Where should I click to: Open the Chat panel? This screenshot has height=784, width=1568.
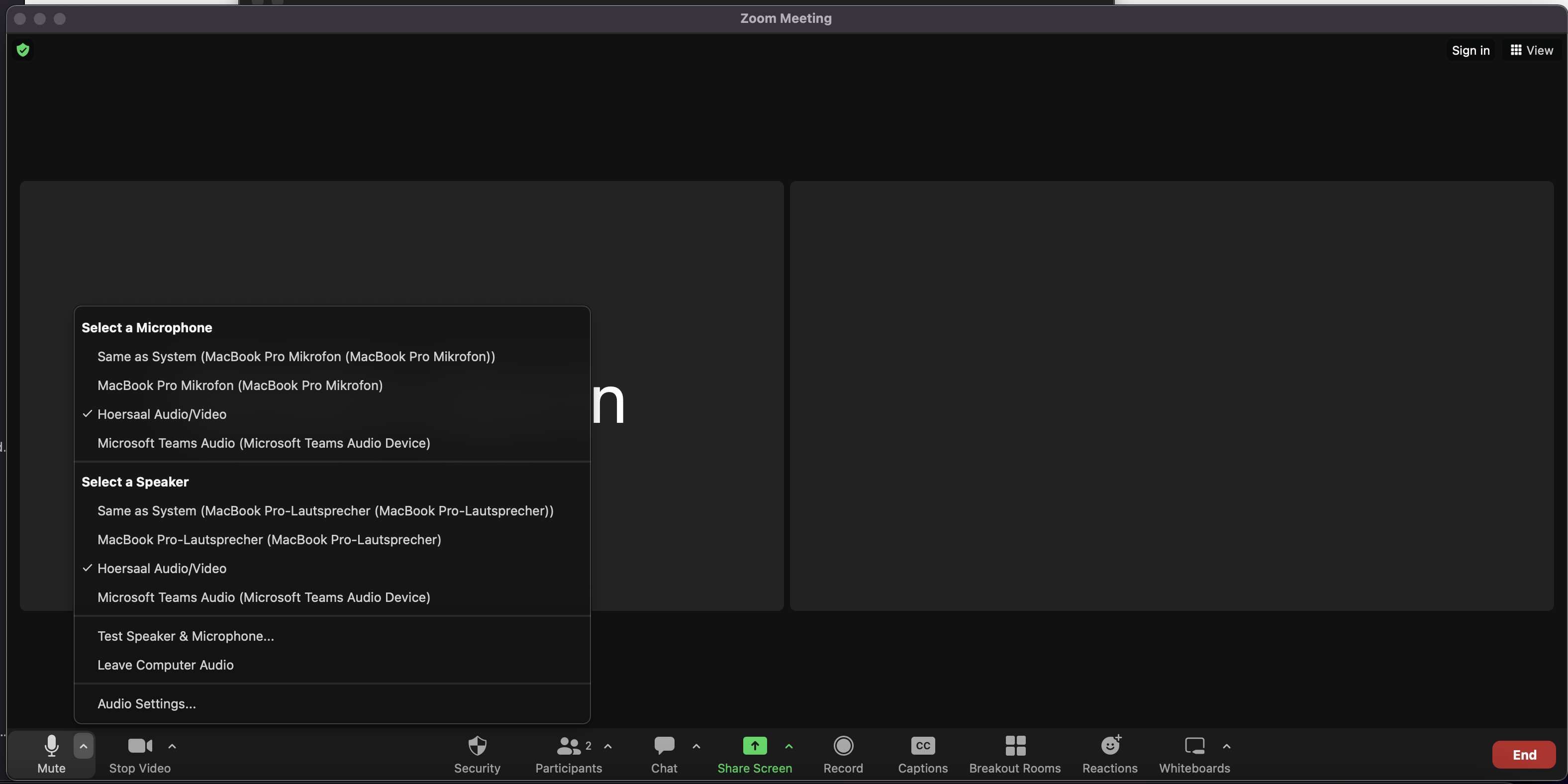pos(664,754)
